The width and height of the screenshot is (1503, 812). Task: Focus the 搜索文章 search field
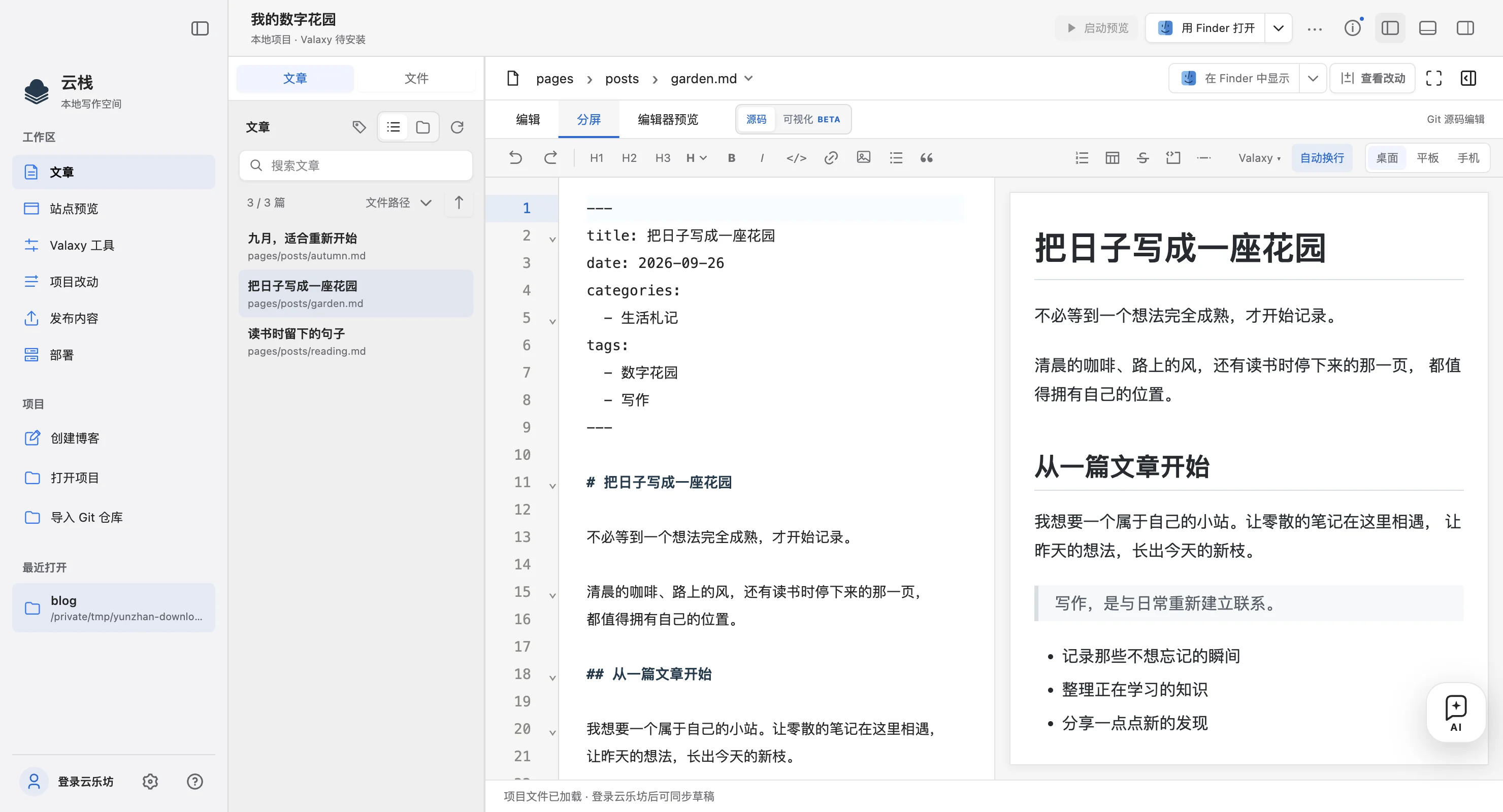click(355, 165)
